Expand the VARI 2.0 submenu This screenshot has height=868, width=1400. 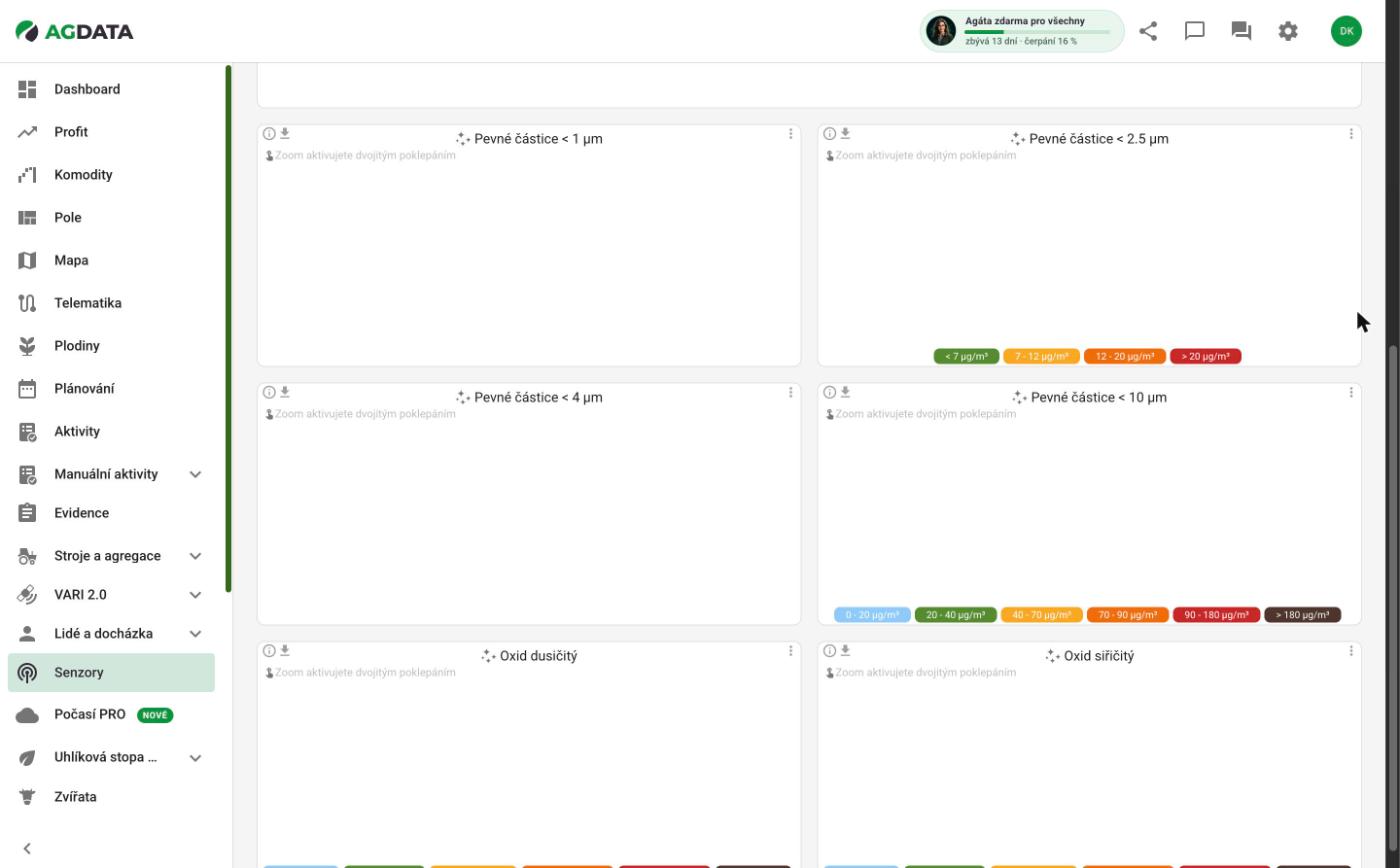pyautogui.click(x=196, y=595)
